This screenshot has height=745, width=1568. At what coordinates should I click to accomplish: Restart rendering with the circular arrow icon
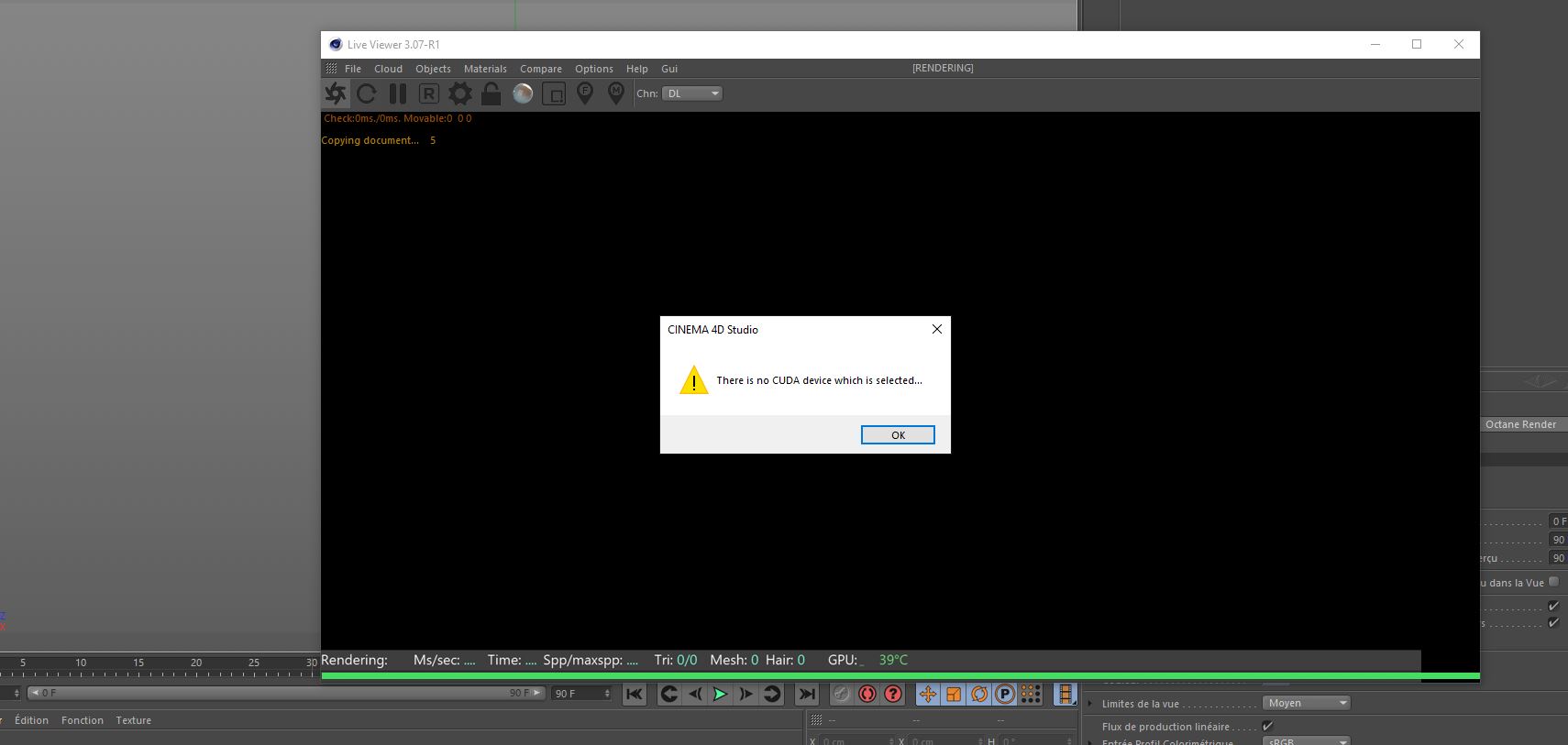click(367, 93)
